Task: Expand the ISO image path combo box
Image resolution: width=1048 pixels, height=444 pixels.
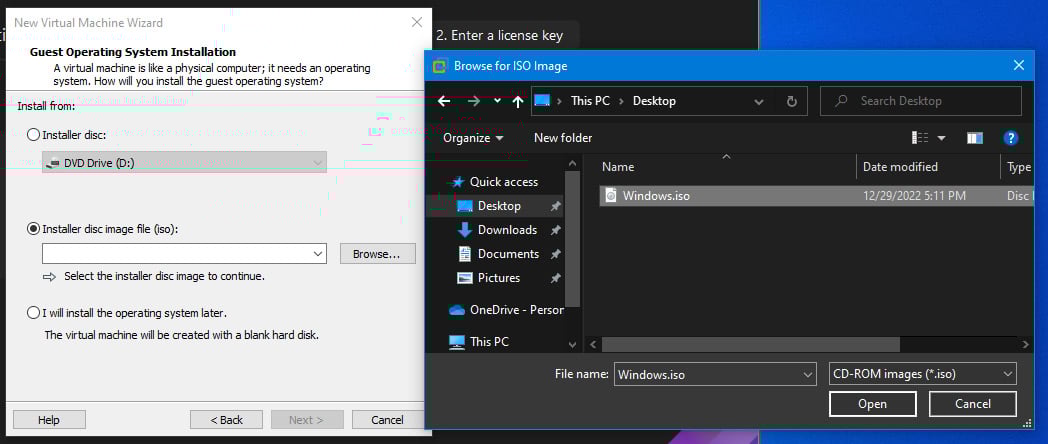Action: click(318, 254)
